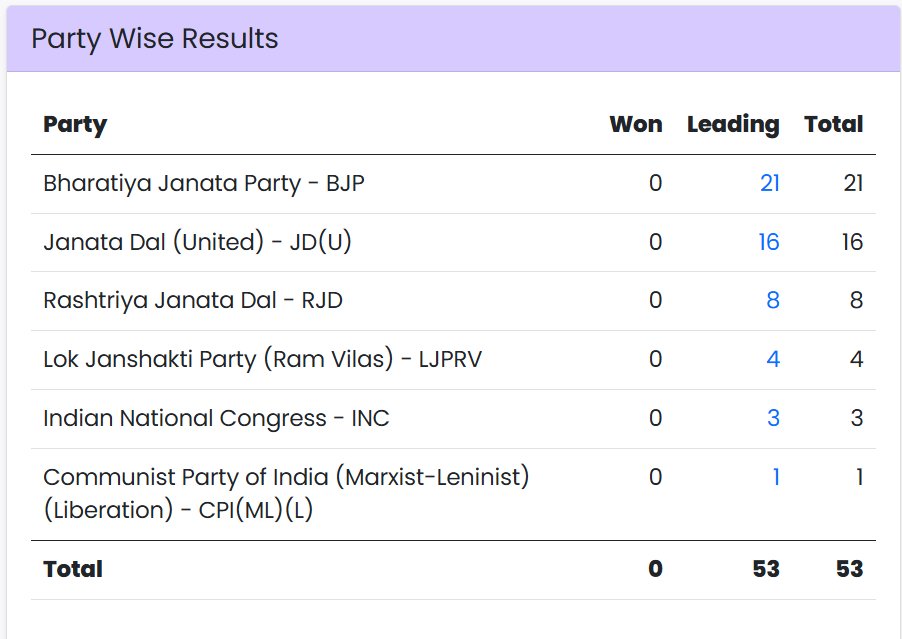Click the LJPRV leading count link
The height and width of the screenshot is (639, 902).
click(x=772, y=360)
